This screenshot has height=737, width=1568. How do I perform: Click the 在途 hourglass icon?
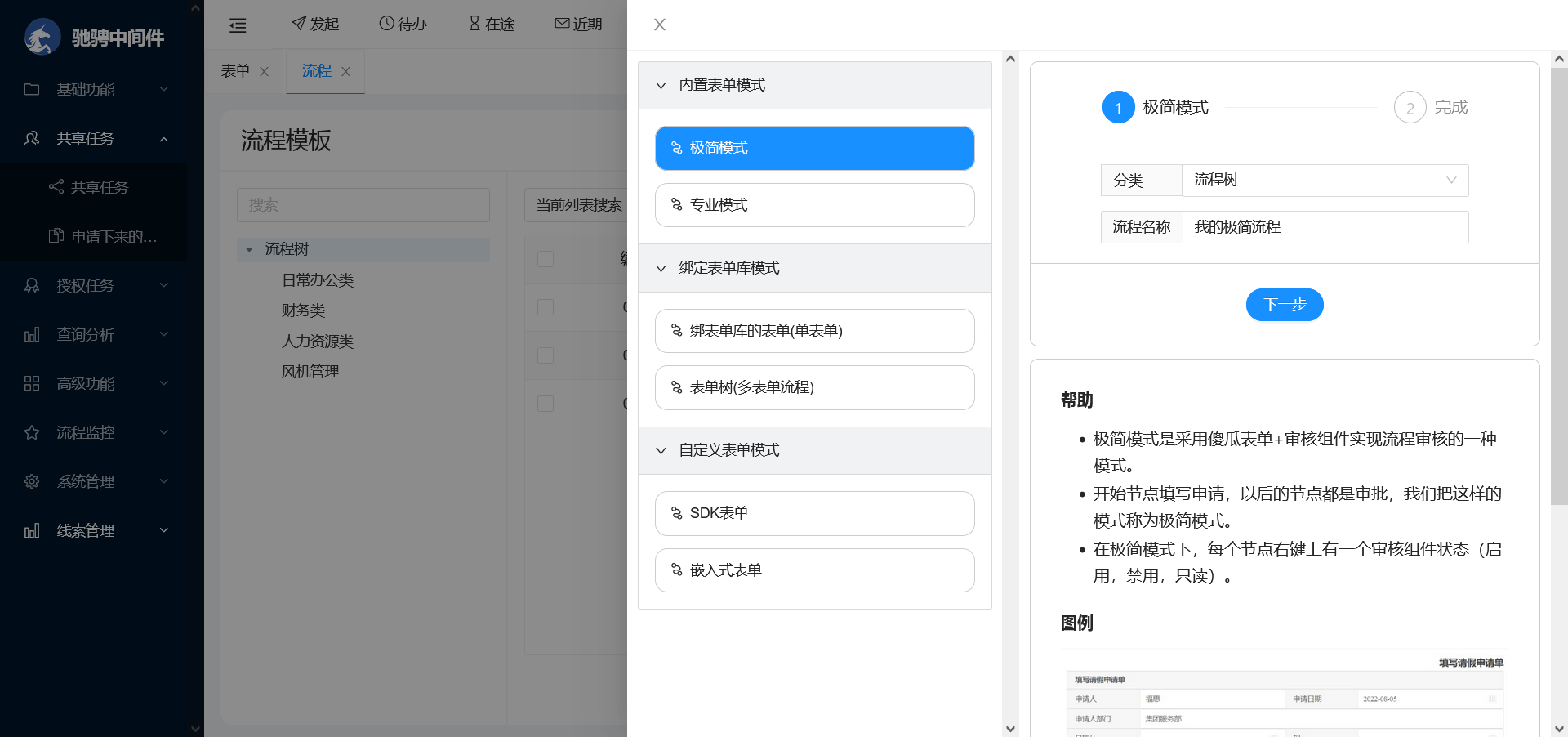[474, 24]
